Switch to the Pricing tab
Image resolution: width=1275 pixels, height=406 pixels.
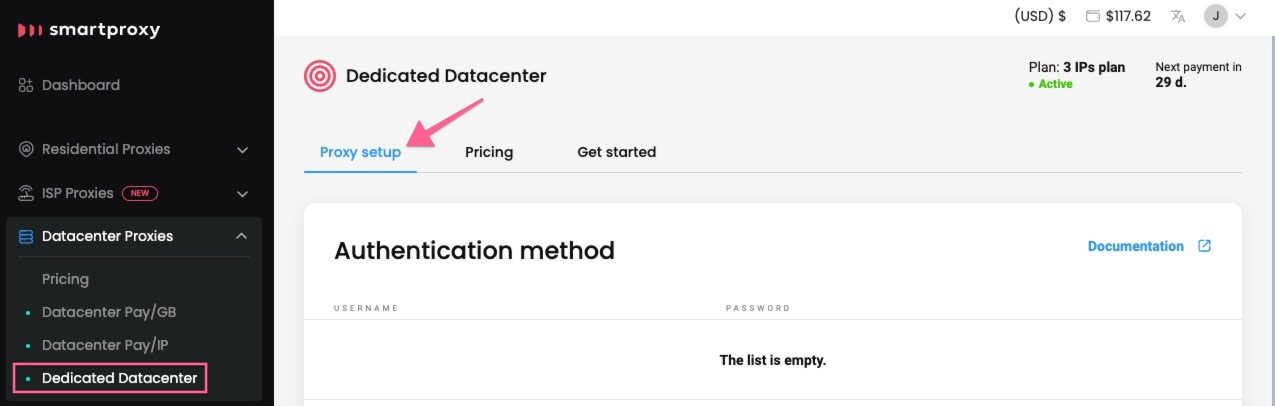(489, 153)
